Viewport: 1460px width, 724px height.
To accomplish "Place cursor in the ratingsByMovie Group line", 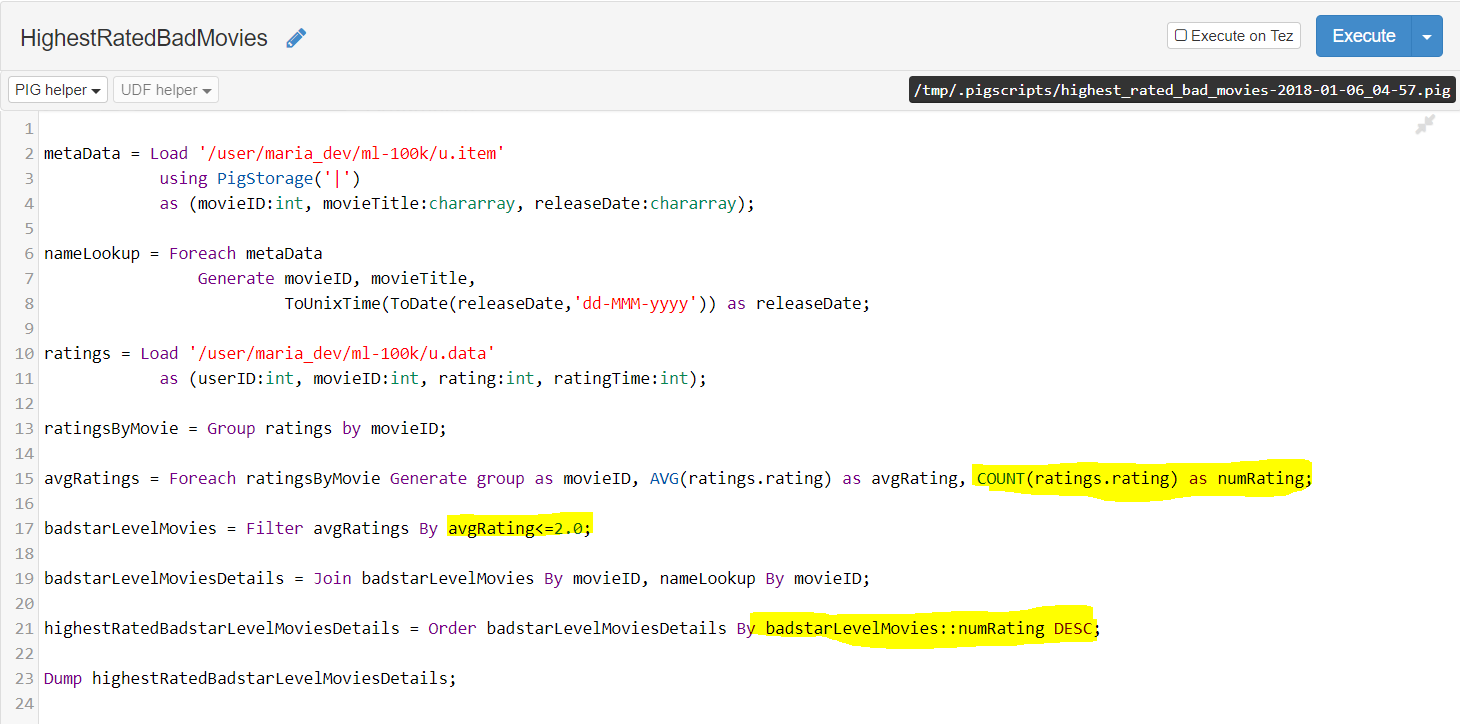I will [245, 428].
